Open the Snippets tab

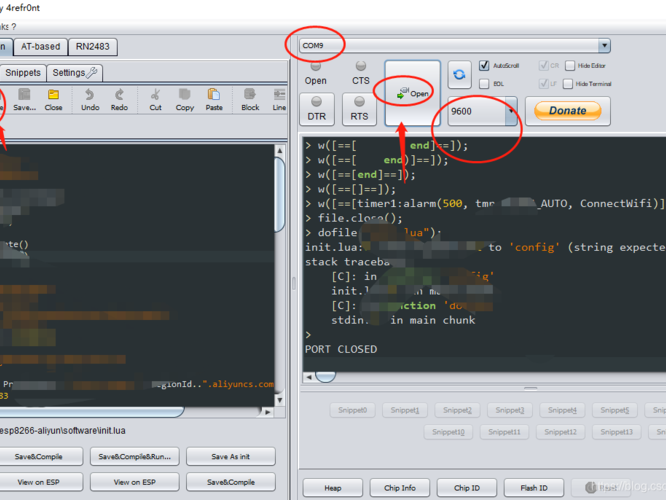tap(23, 73)
